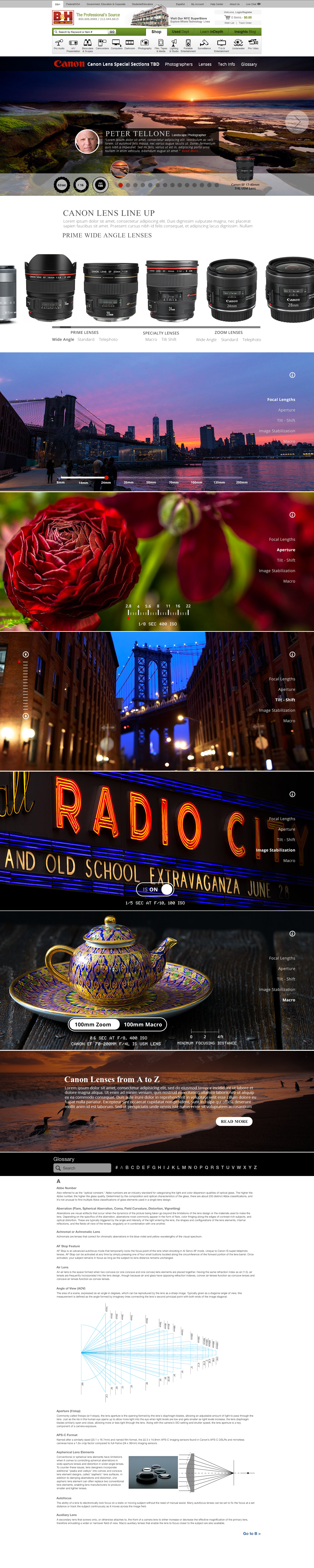Switch to the Used Dept tab
Image resolution: width=314 pixels, height=1568 pixels.
coord(181,32)
